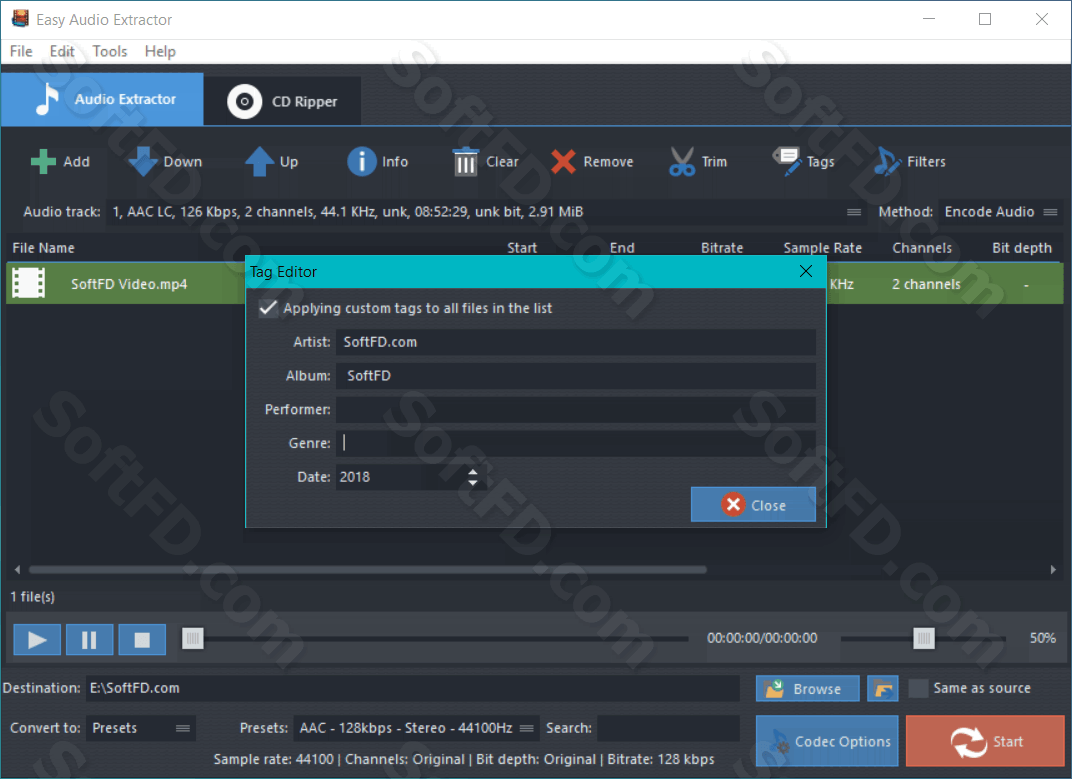Toggle applying custom tags to all files
The width and height of the screenshot is (1072, 779).
pyautogui.click(x=268, y=308)
